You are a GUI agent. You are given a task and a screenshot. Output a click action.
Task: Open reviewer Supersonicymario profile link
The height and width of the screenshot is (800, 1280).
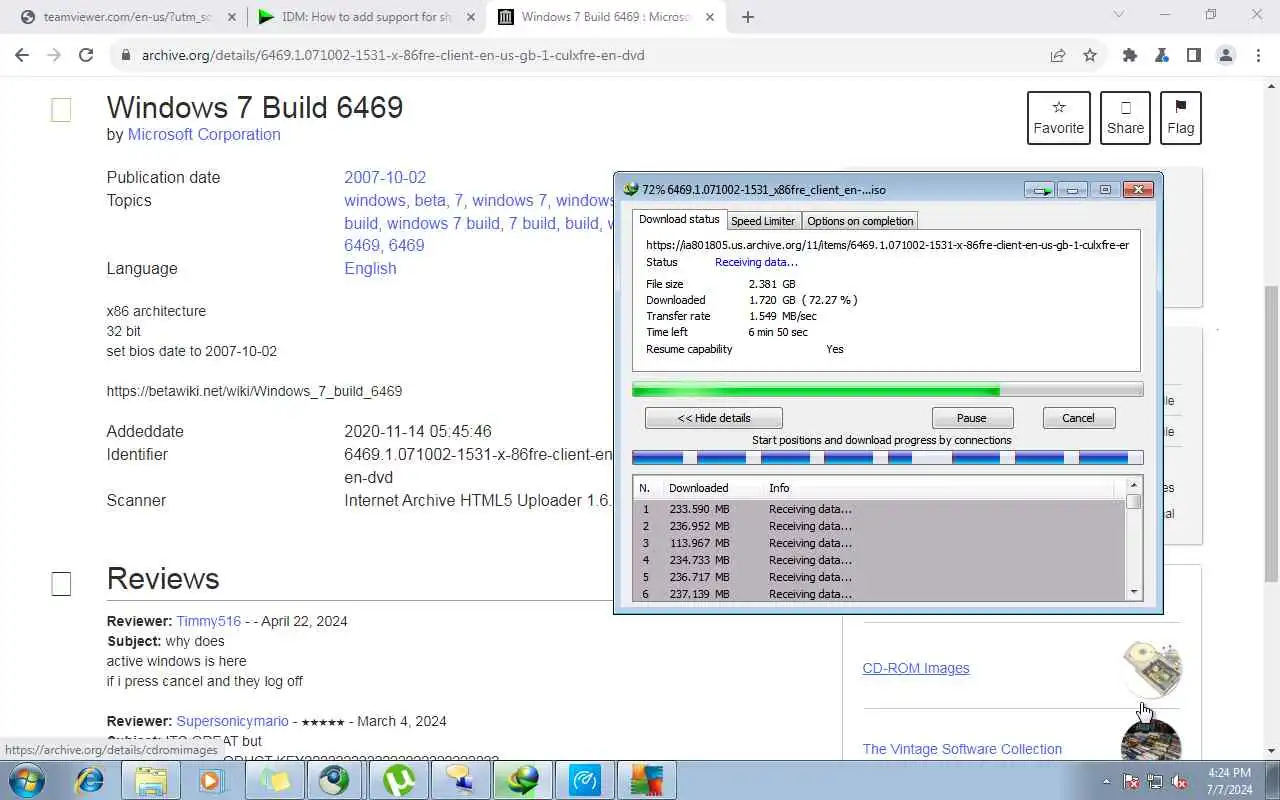pos(232,721)
